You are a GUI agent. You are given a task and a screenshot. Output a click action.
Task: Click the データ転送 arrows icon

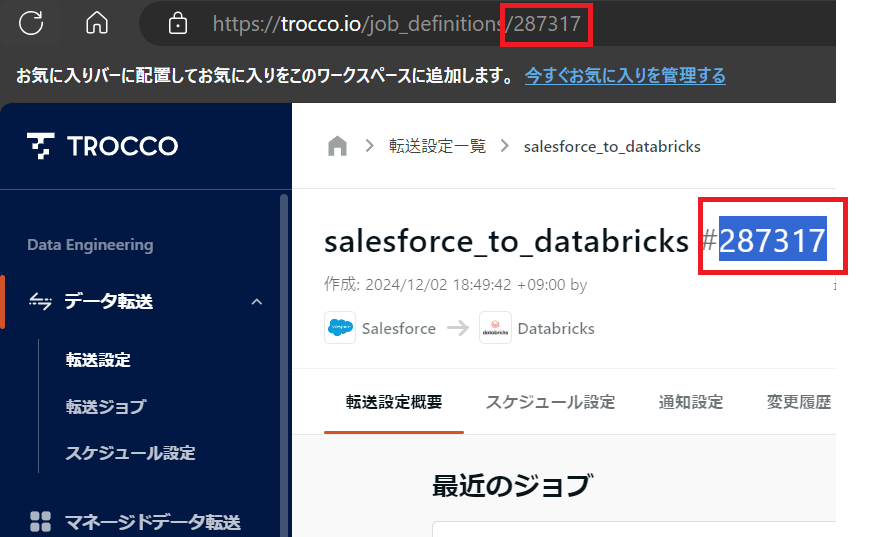click(40, 301)
